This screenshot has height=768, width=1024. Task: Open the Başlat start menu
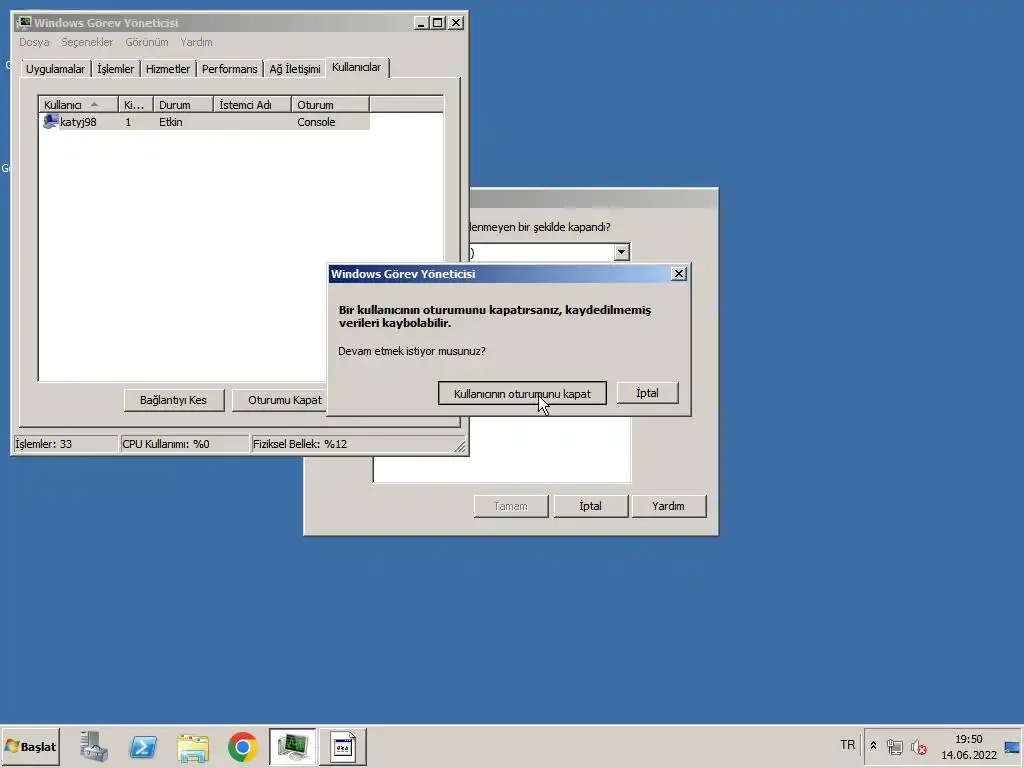click(x=30, y=746)
